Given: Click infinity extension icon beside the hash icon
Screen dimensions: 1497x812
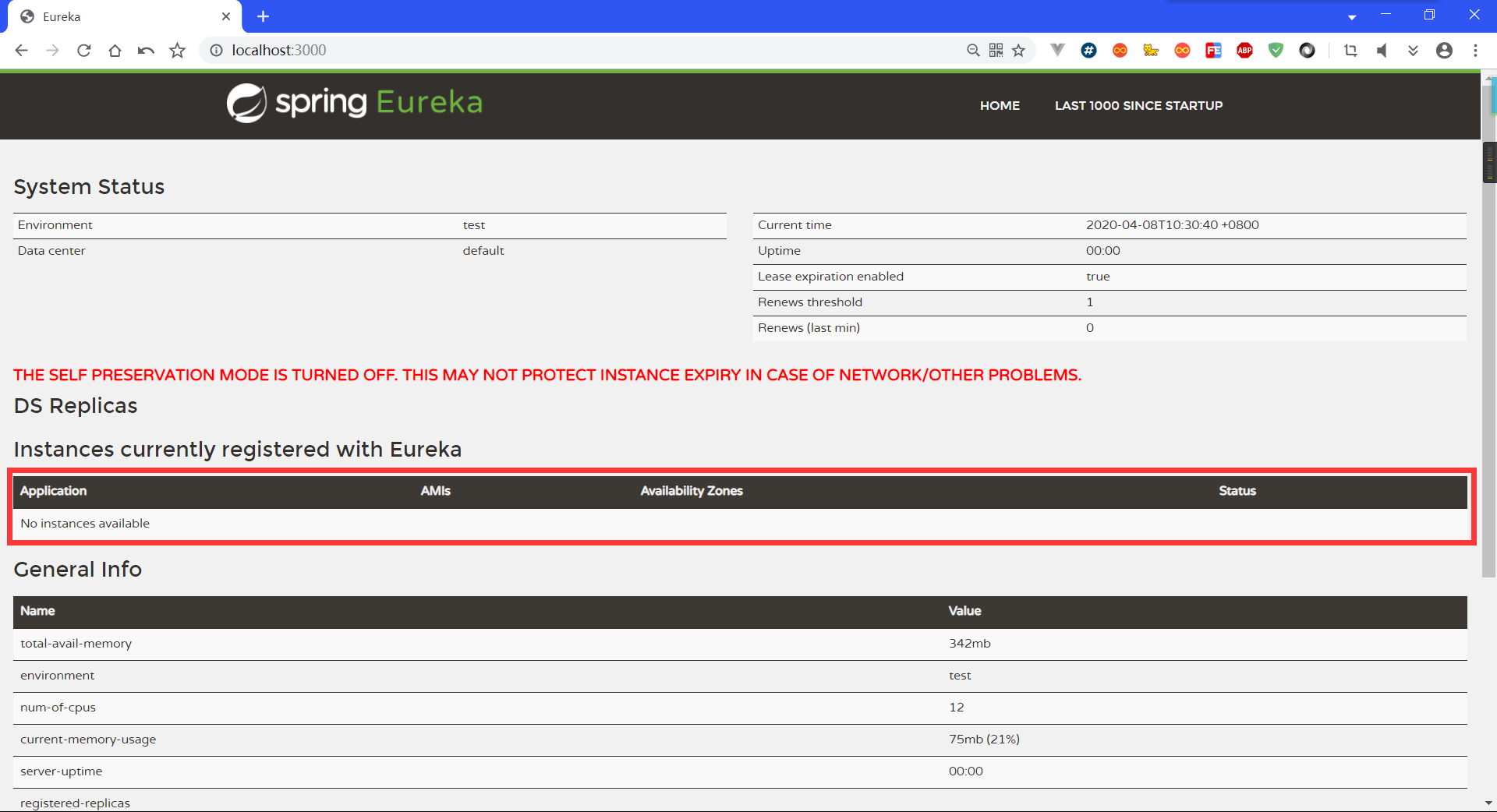Looking at the screenshot, I should [1120, 51].
